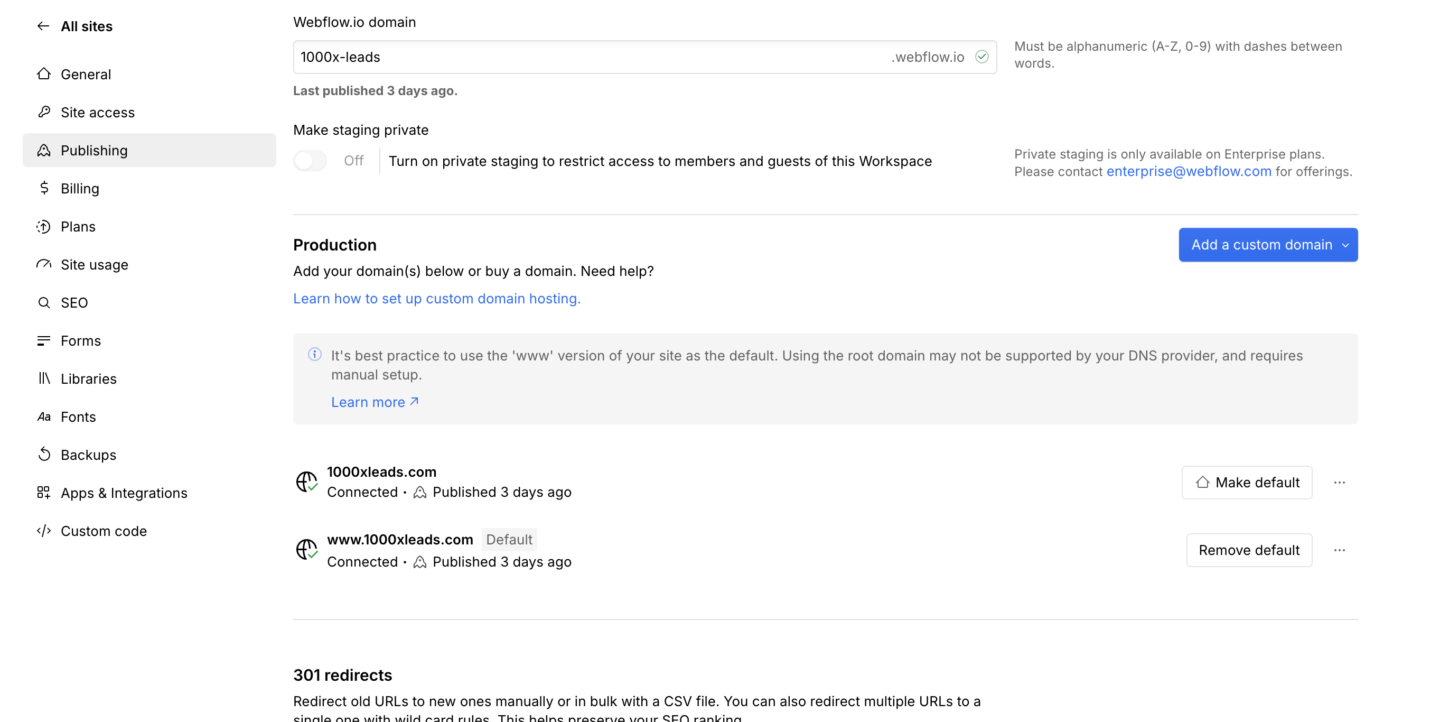The width and height of the screenshot is (1440, 722).
Task: Open the Fonts settings
Action: pos(149,416)
